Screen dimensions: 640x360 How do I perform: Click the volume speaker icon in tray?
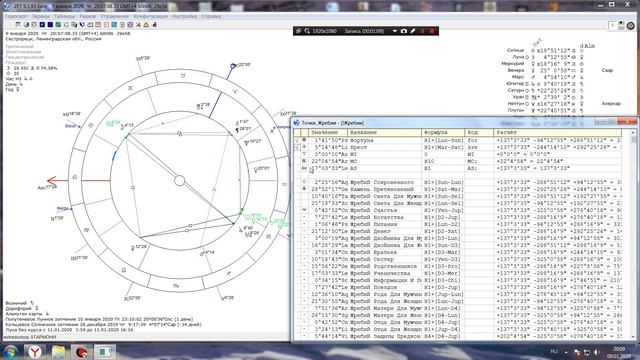tap(596, 352)
